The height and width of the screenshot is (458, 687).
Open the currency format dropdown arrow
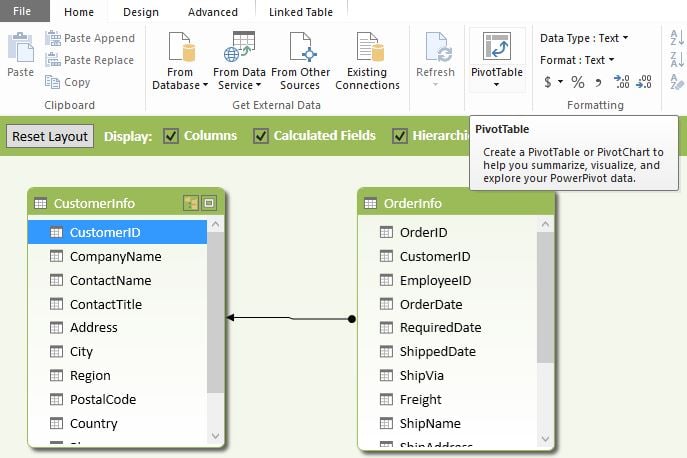[561, 82]
